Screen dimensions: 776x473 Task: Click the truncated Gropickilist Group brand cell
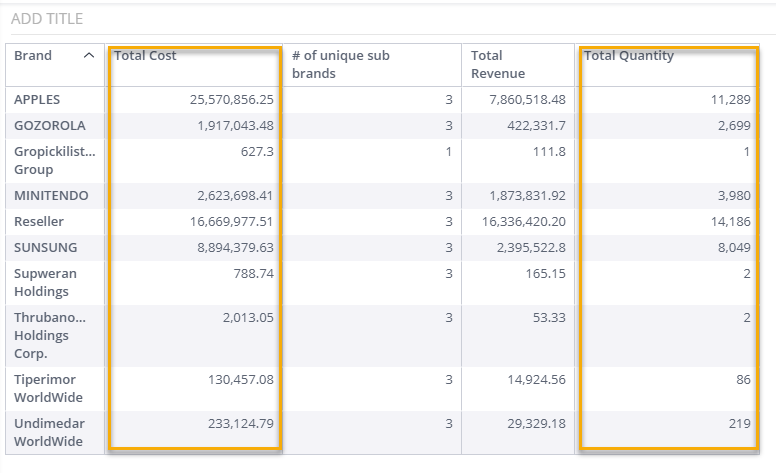pos(55,160)
